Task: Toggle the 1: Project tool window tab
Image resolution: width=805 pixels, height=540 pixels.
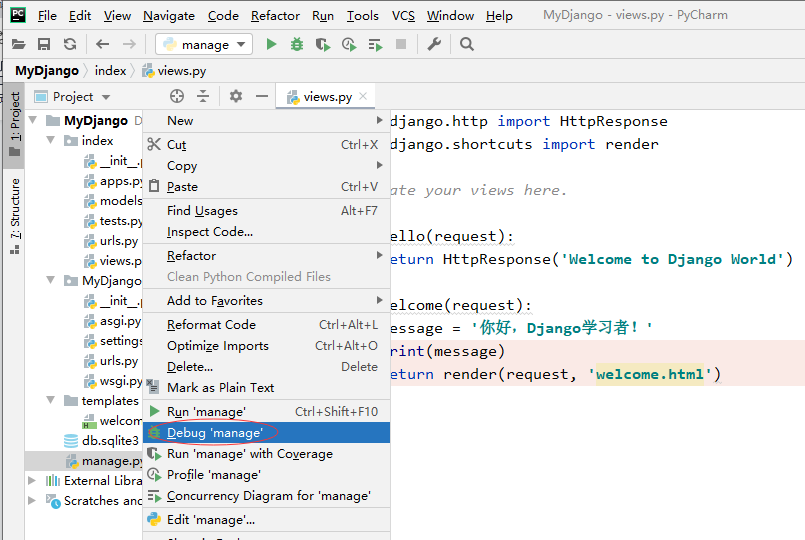Action: tap(14, 125)
